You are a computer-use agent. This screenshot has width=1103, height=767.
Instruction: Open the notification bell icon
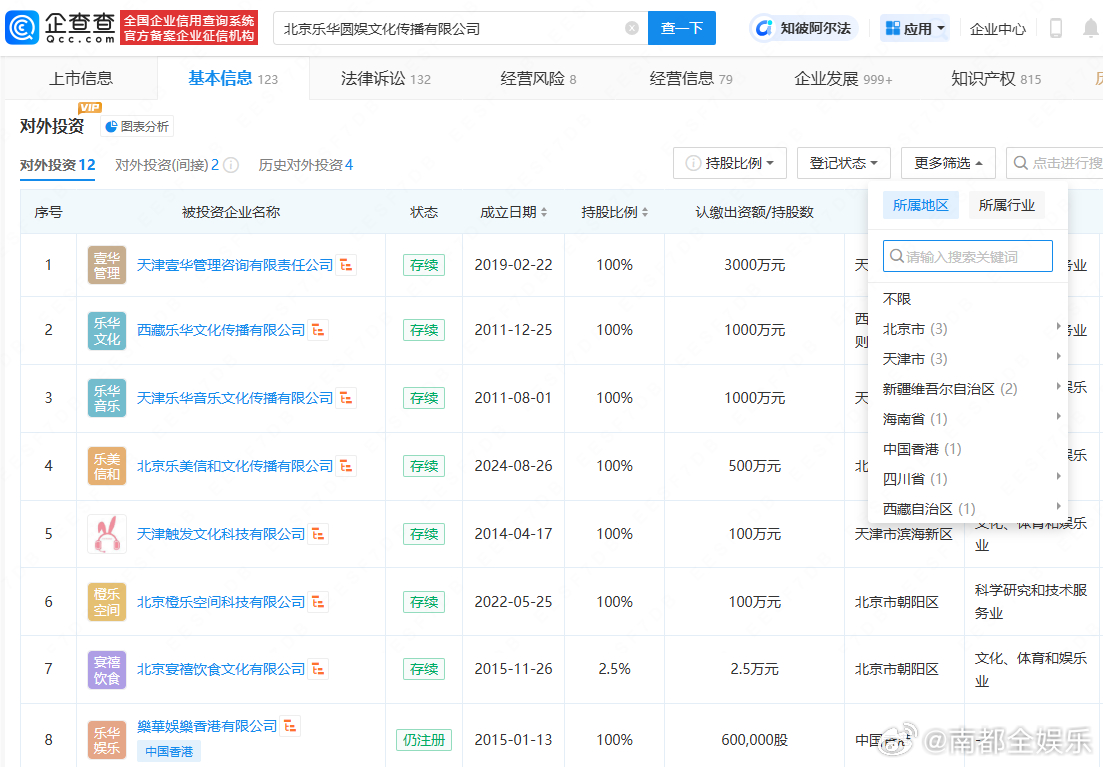[x=1091, y=28]
